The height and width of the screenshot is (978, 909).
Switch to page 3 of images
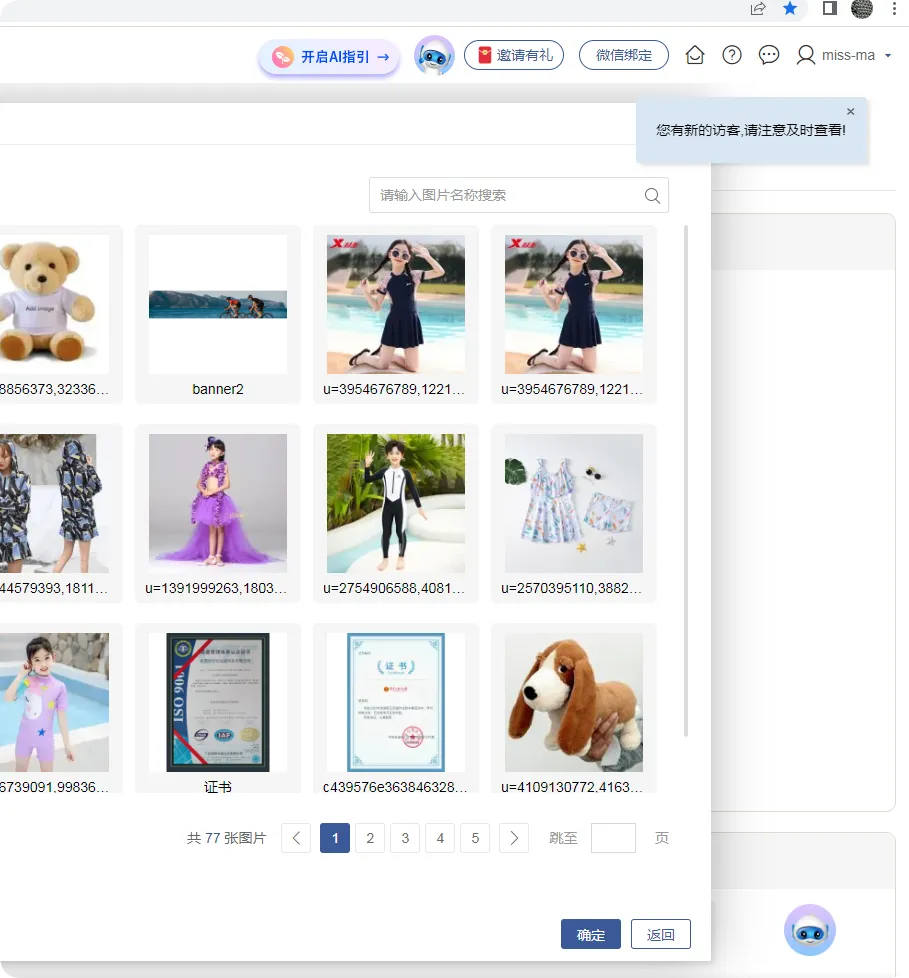pyautogui.click(x=405, y=838)
